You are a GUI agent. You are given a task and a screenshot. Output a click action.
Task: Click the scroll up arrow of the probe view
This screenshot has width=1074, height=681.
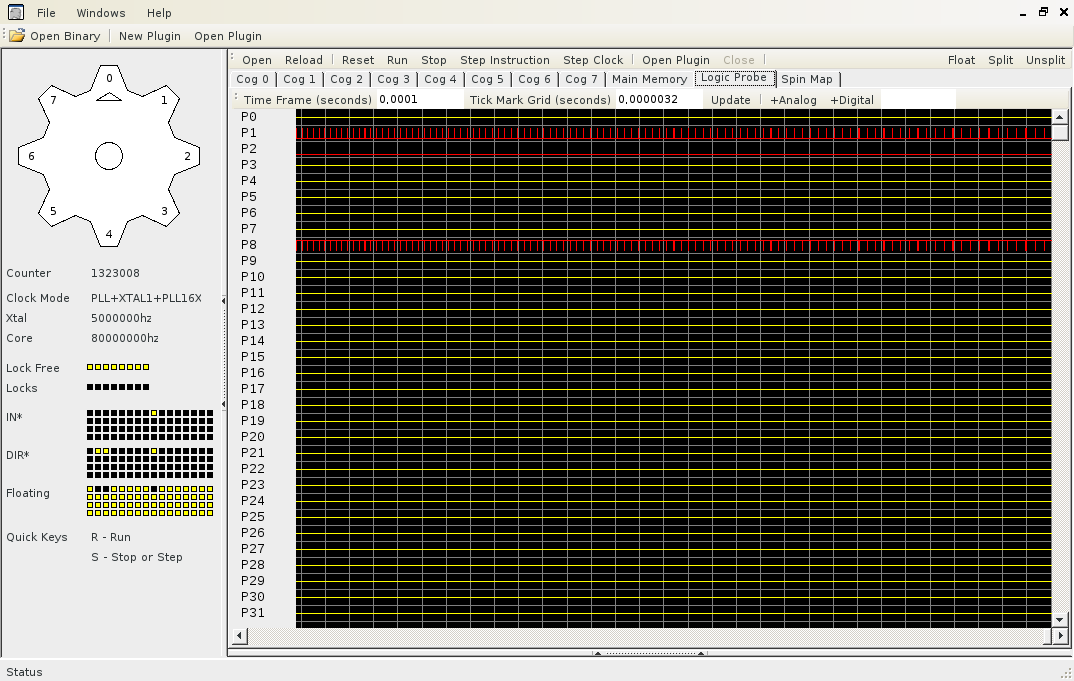(x=1060, y=116)
